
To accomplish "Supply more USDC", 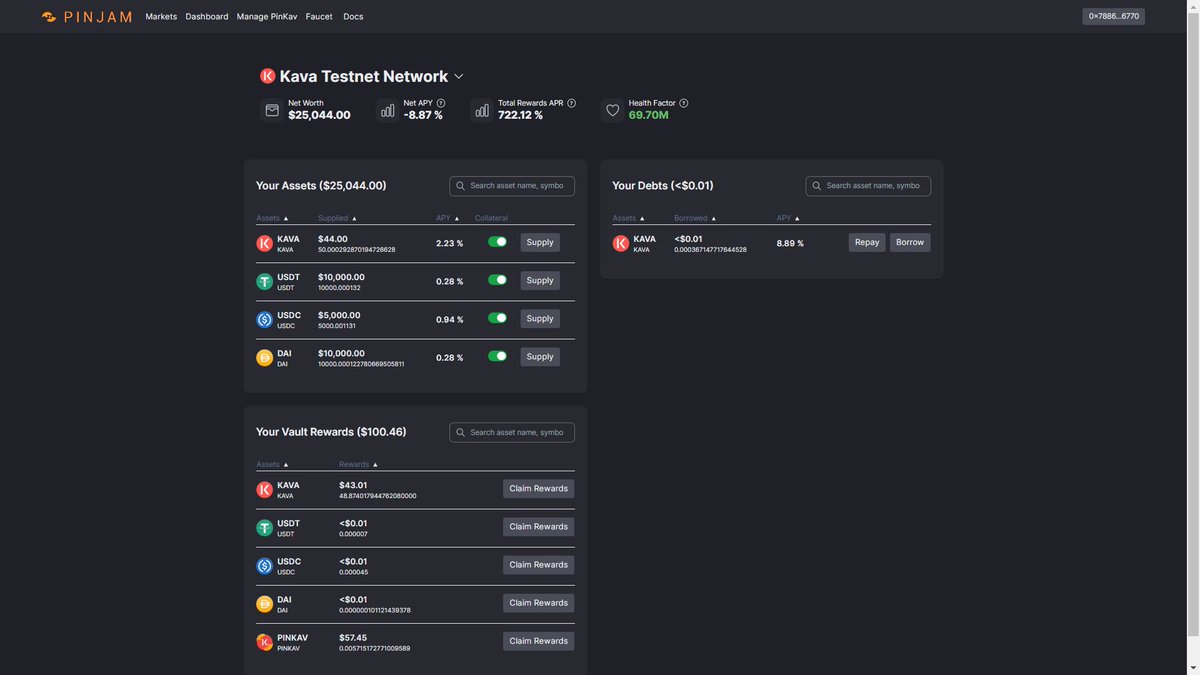I will coord(540,319).
